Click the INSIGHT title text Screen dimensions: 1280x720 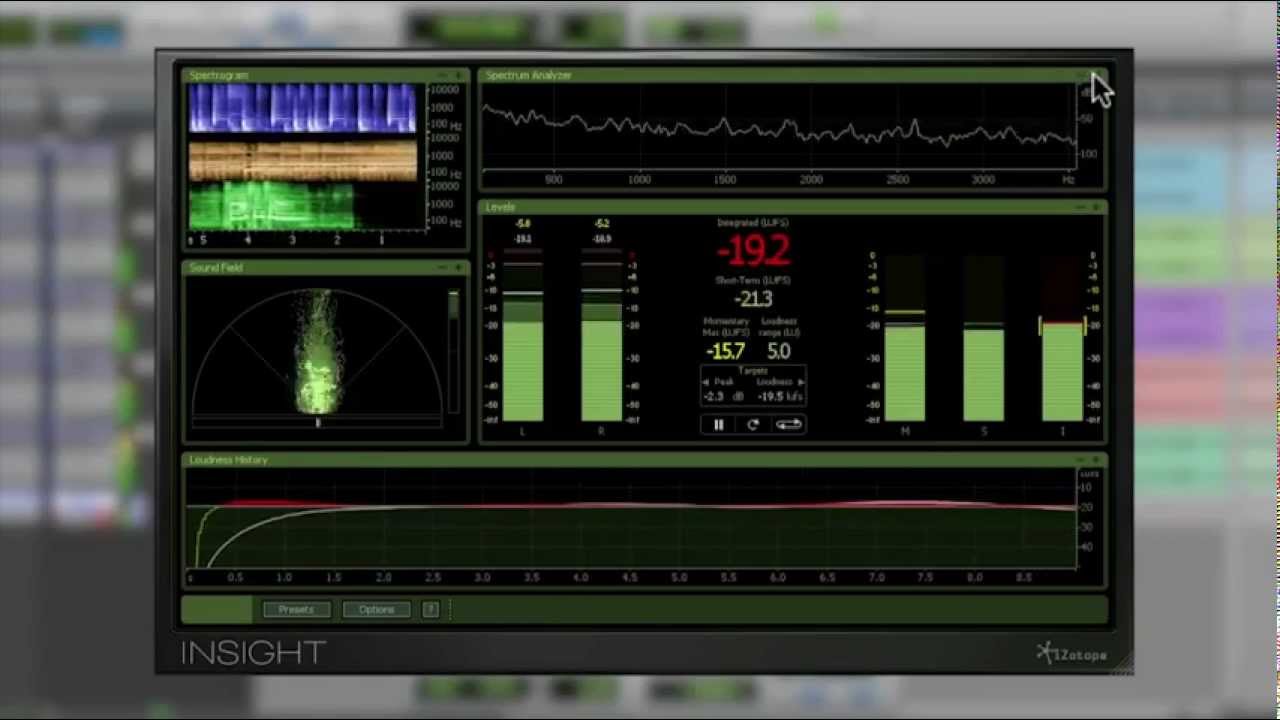point(253,654)
